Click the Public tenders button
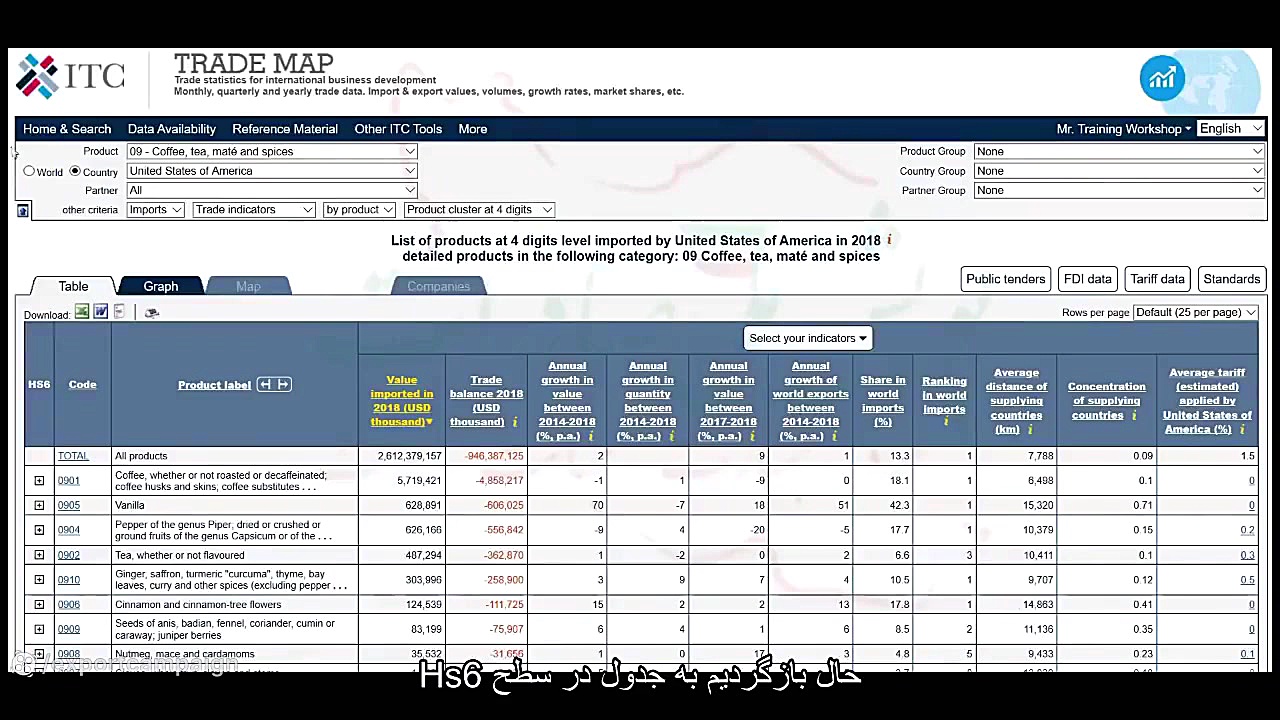1280x720 pixels. click(1006, 279)
